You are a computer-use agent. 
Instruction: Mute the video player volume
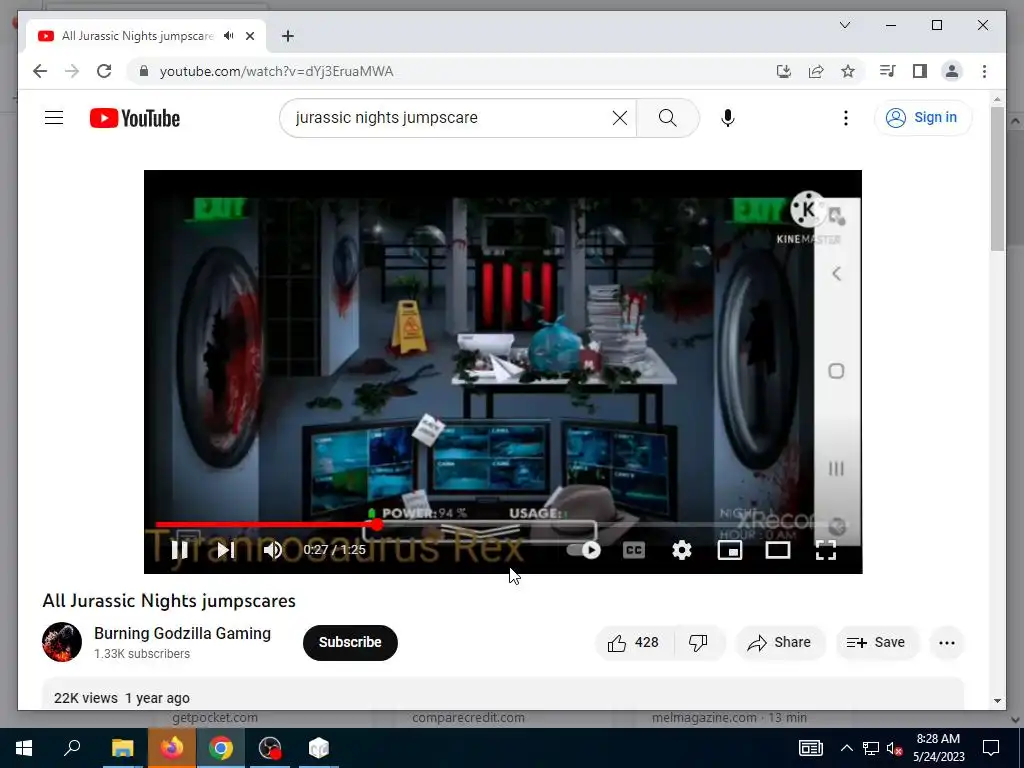coord(273,551)
